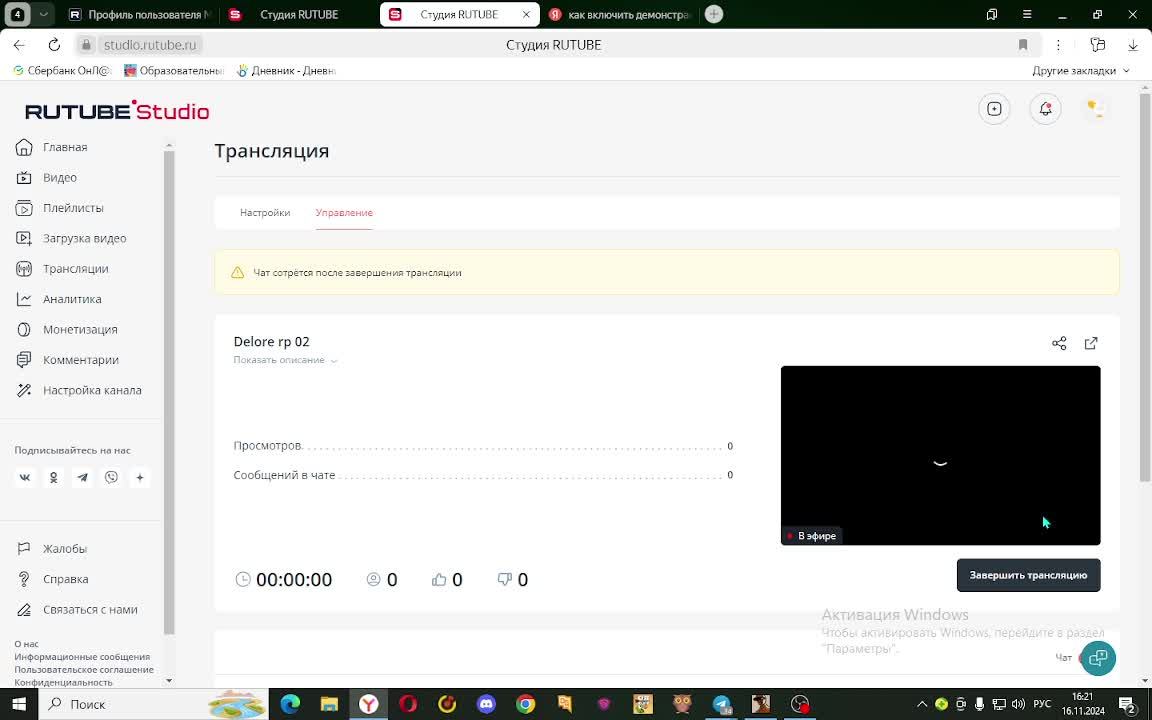Click the add video plus icon in header
The image size is (1152, 720).
pyautogui.click(x=994, y=109)
